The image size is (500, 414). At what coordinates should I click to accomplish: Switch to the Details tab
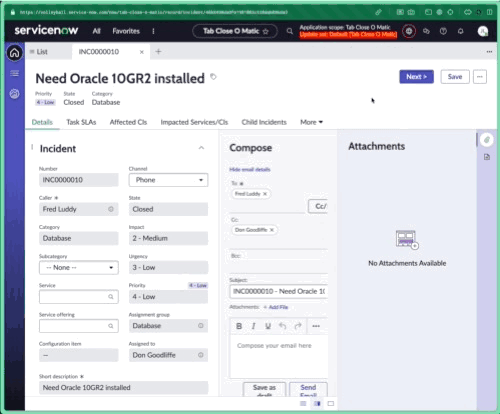(42, 122)
